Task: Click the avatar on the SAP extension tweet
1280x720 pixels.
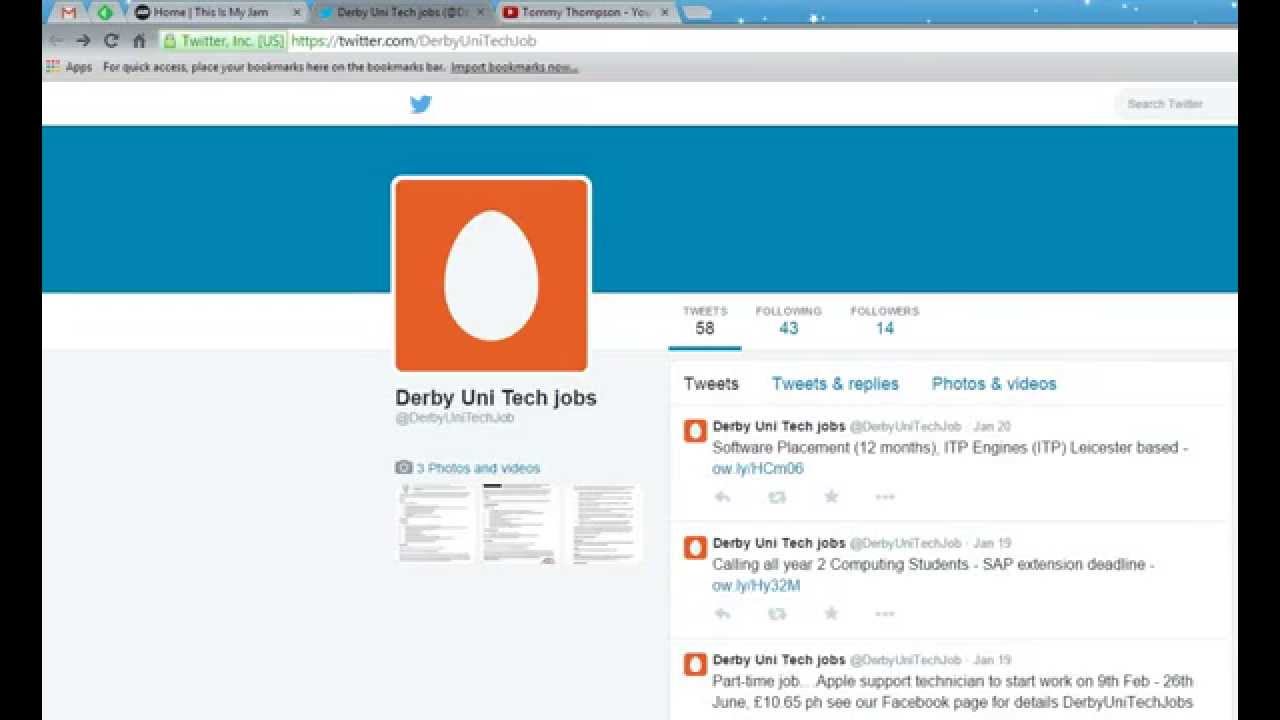Action: click(x=695, y=548)
